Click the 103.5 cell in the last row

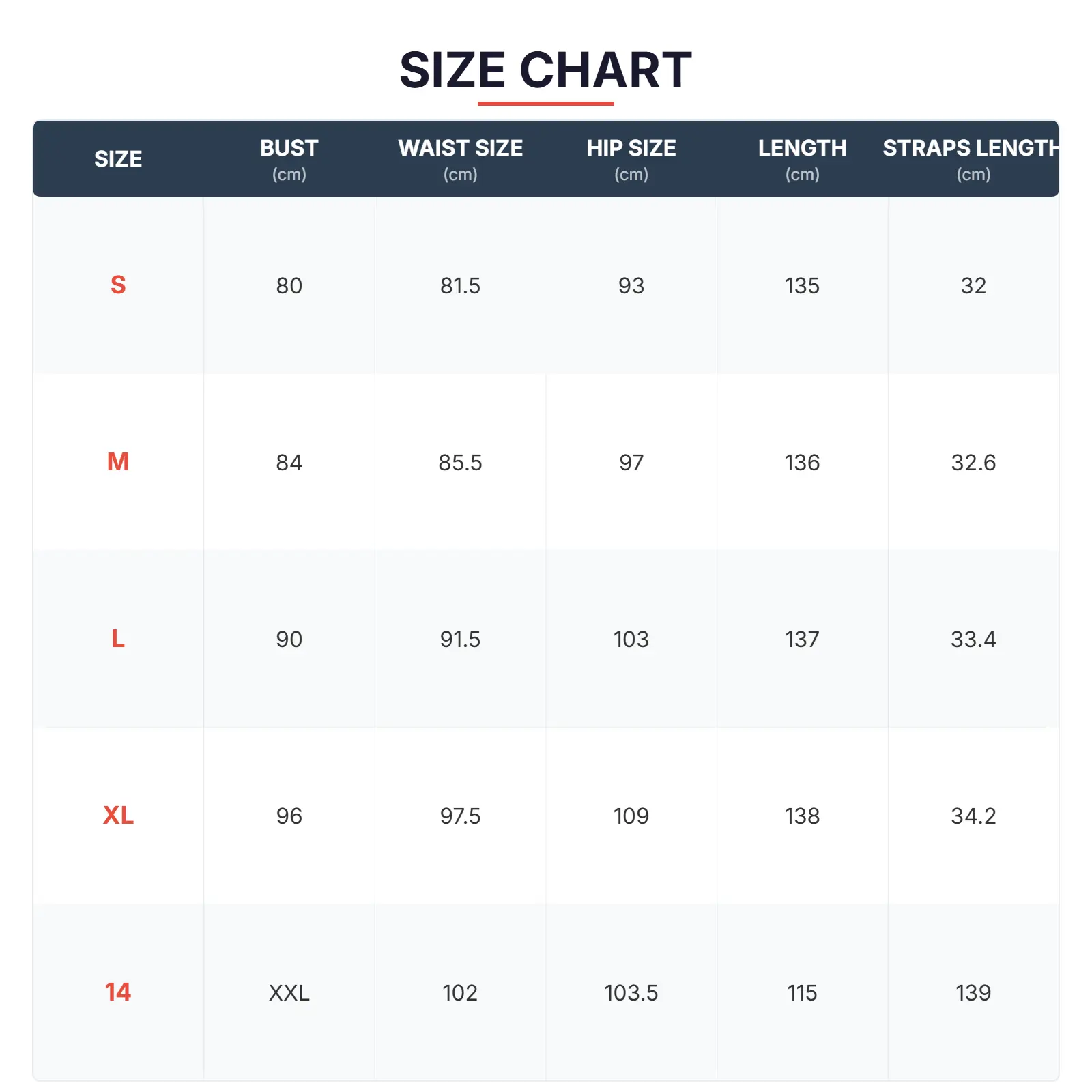(x=631, y=993)
